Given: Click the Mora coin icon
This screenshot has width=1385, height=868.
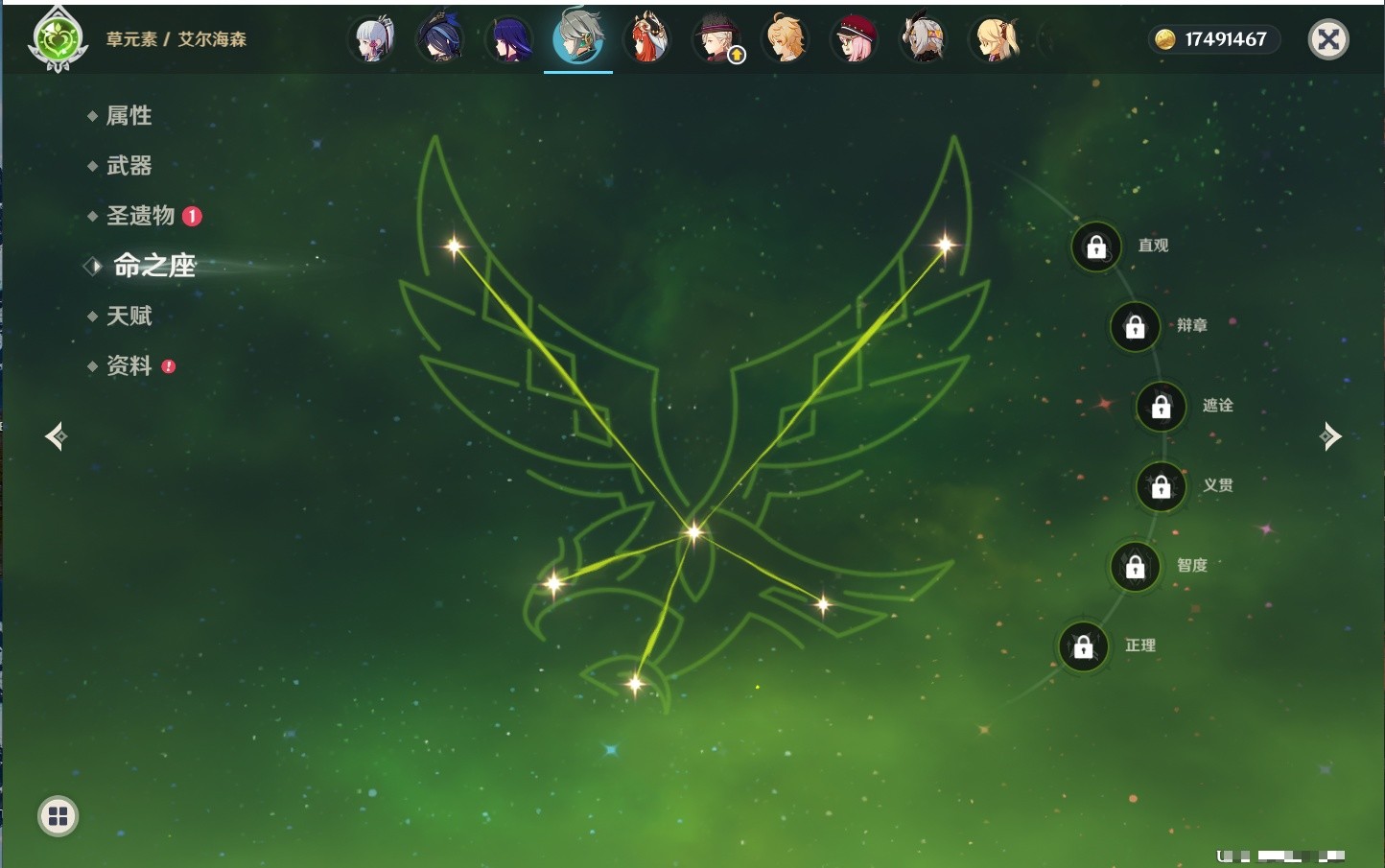Looking at the screenshot, I should coord(1165,39).
